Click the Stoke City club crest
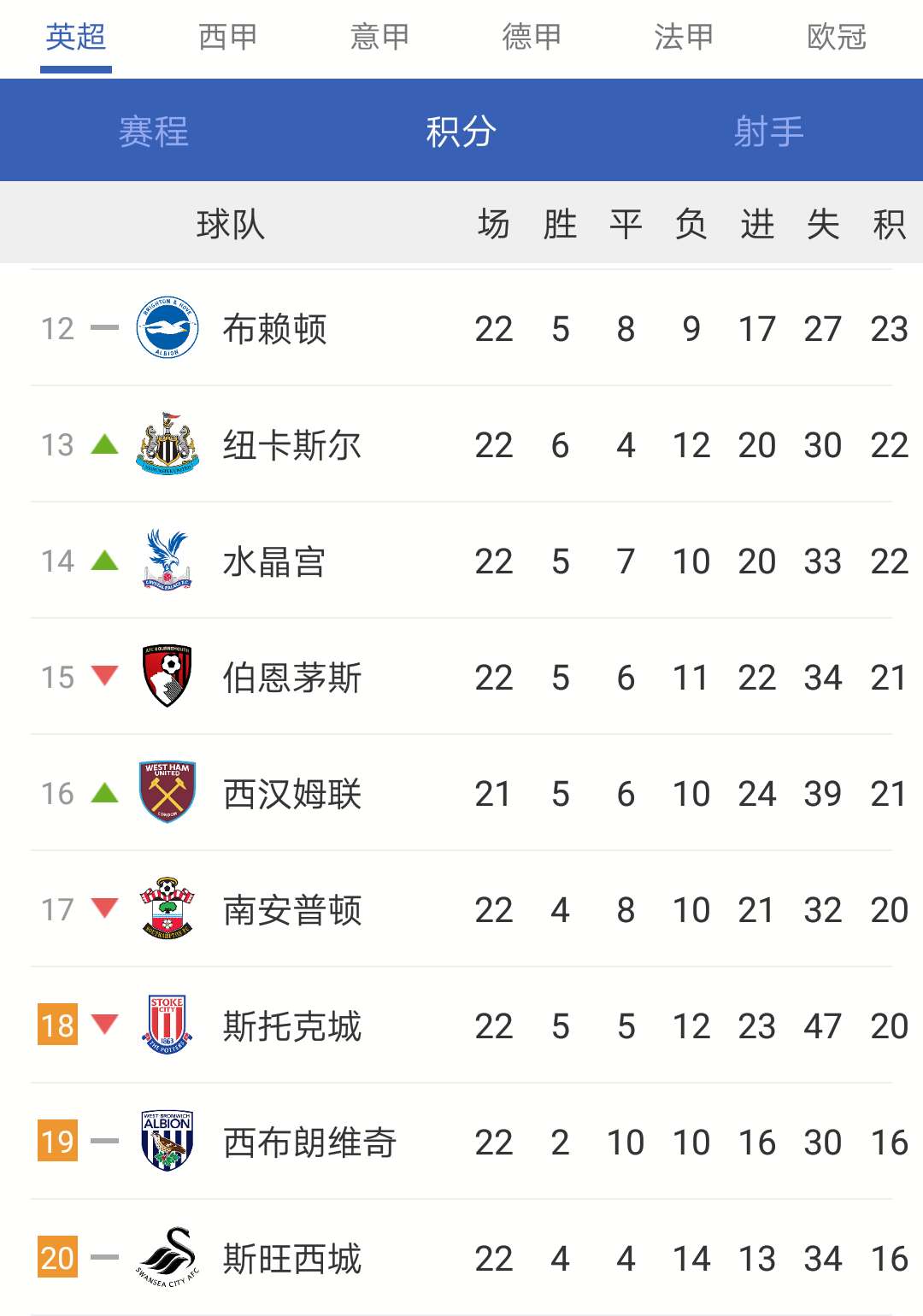Screen dimensions: 923x1316 click(x=165, y=1025)
